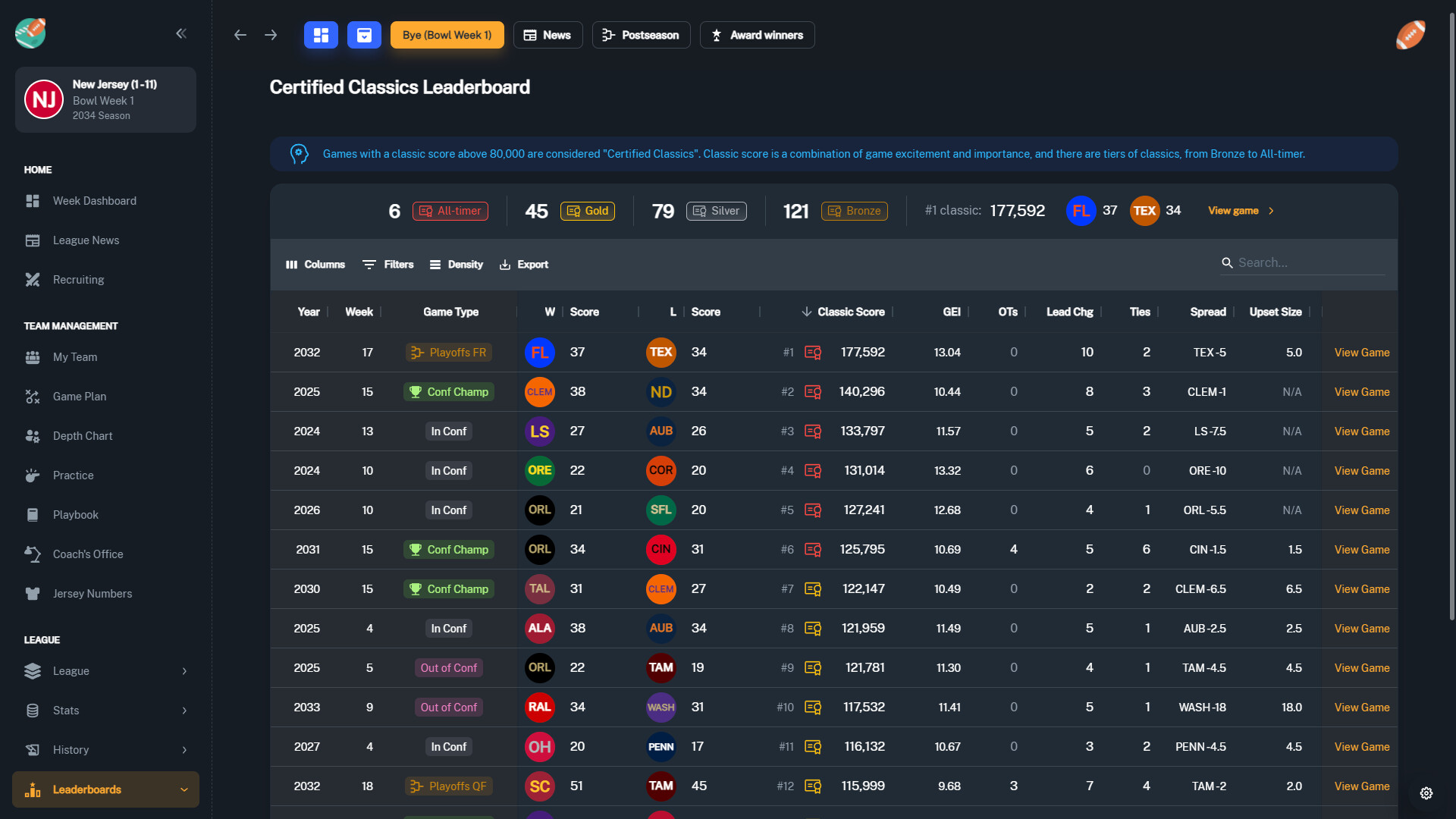1456x819 pixels.
Task: Collapse the left sidebar
Action: [181, 33]
